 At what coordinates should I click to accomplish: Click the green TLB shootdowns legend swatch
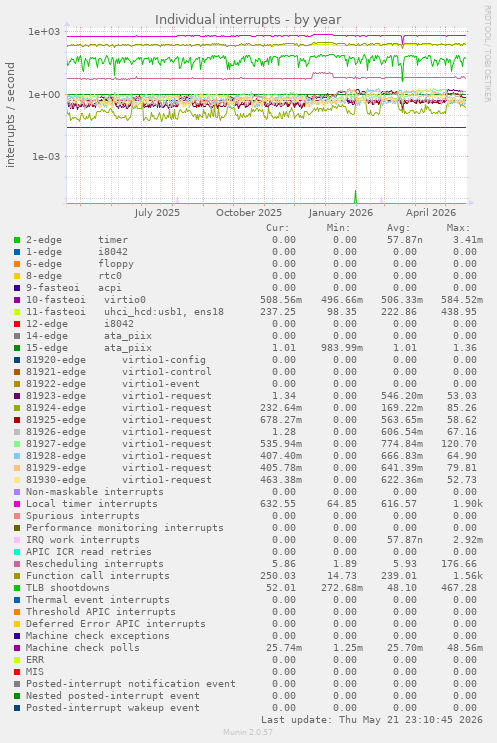tap(17, 588)
